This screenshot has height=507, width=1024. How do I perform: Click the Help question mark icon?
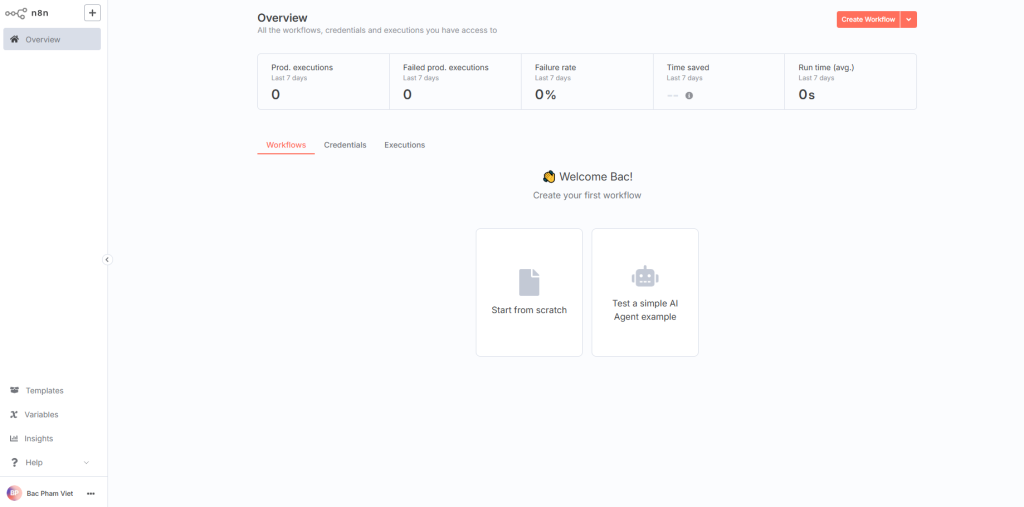[x=14, y=463]
